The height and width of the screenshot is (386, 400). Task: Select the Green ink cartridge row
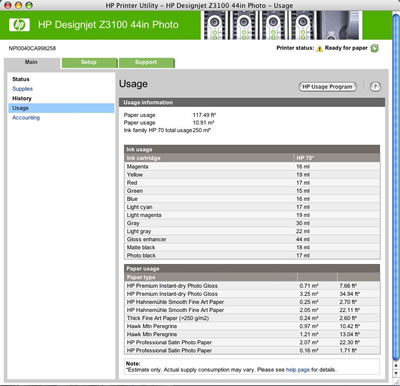tap(252, 191)
